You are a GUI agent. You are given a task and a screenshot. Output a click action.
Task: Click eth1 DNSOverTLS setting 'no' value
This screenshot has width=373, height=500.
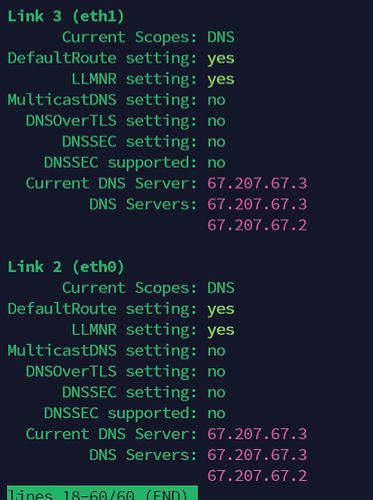click(x=216, y=121)
